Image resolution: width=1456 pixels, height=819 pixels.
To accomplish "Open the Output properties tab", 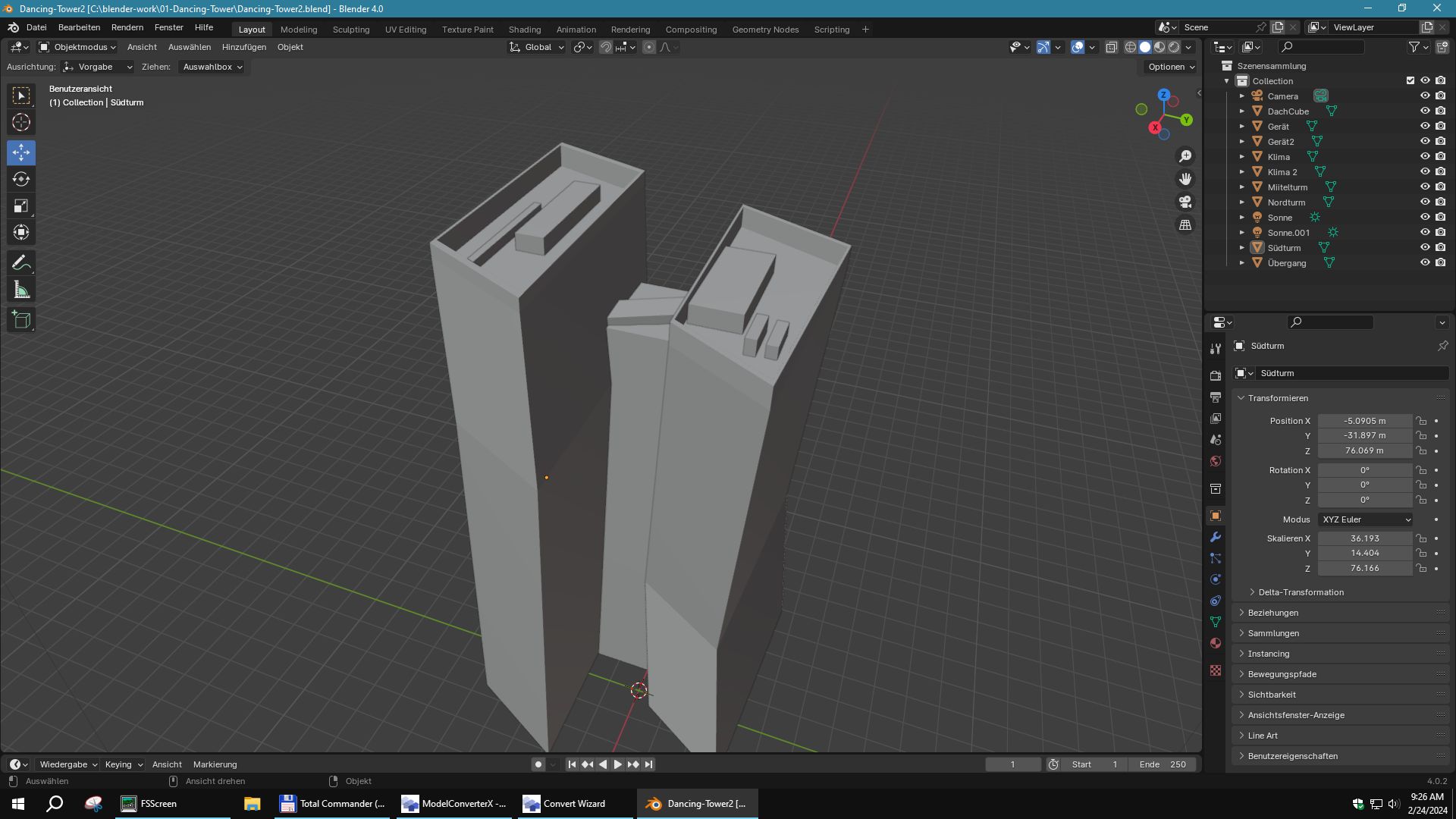I will [x=1216, y=397].
